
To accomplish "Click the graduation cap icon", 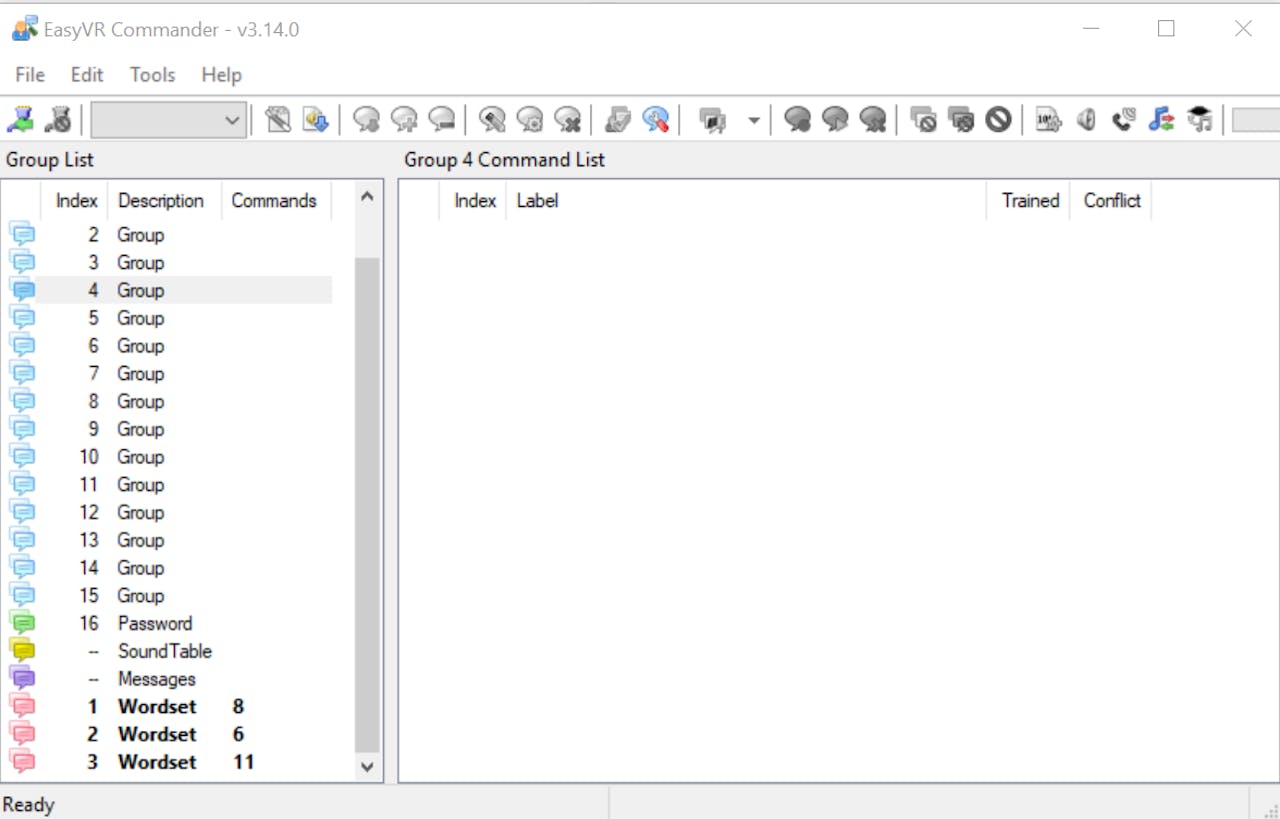I will pos(1199,120).
